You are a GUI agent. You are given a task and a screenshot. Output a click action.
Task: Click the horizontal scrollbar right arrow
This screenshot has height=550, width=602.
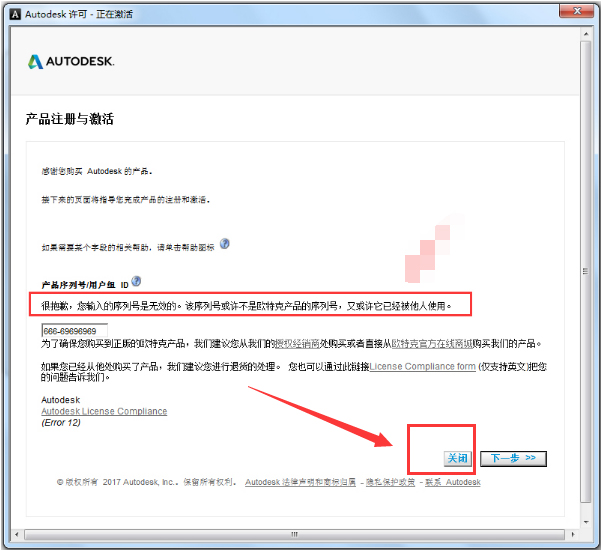pyautogui.click(x=573, y=534)
